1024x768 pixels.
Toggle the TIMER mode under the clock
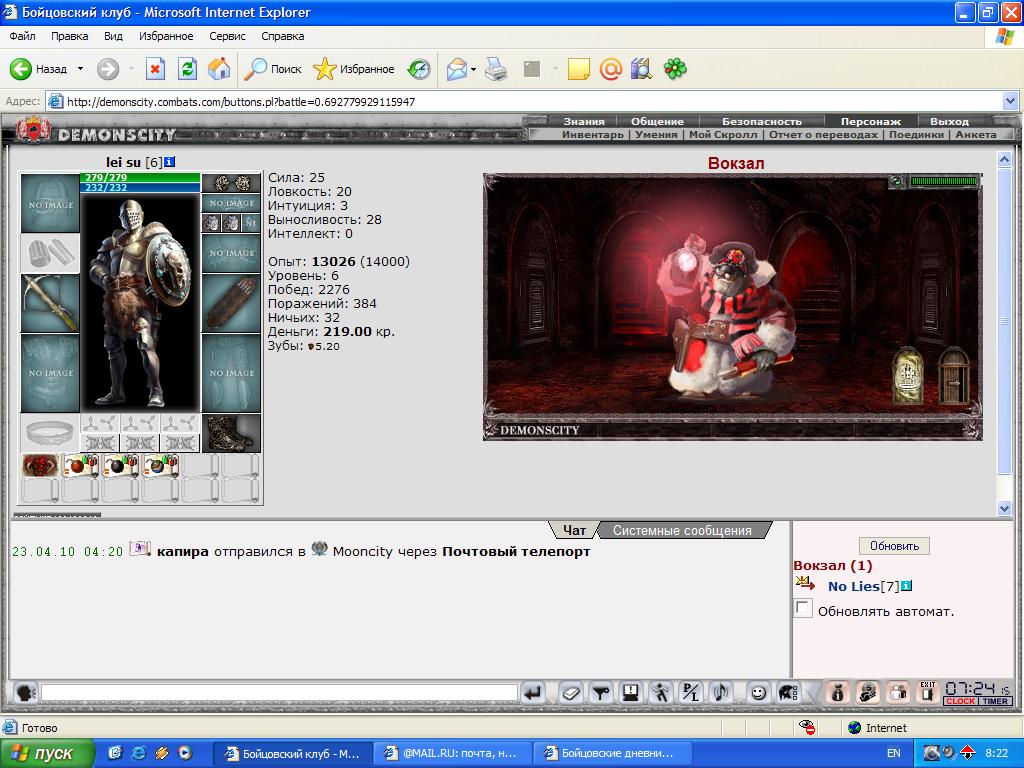[995, 701]
